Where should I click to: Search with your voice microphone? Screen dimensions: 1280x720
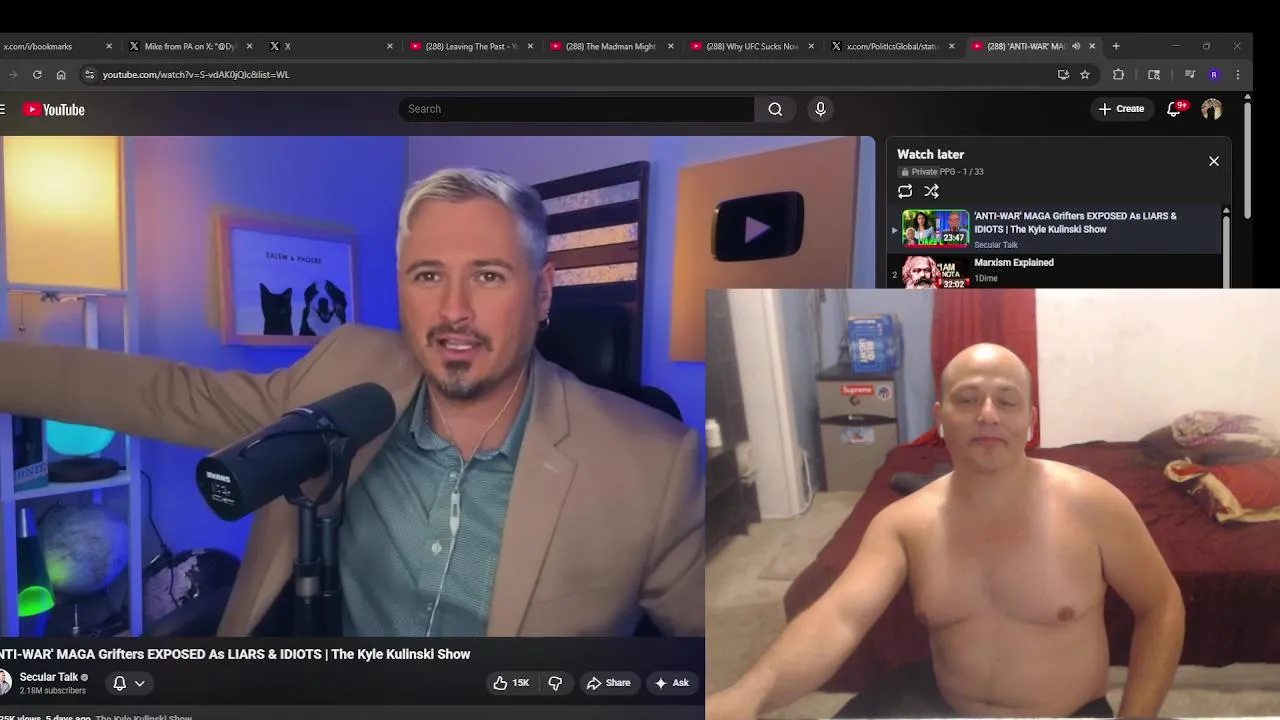click(x=820, y=109)
